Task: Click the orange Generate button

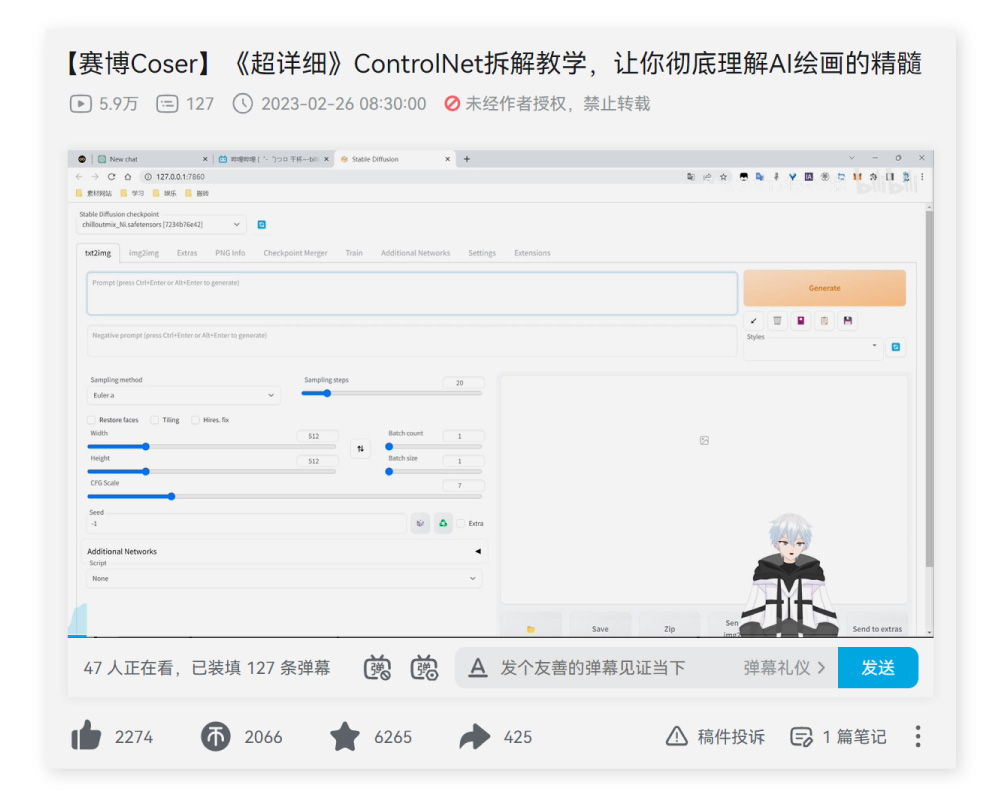Action: [x=824, y=287]
